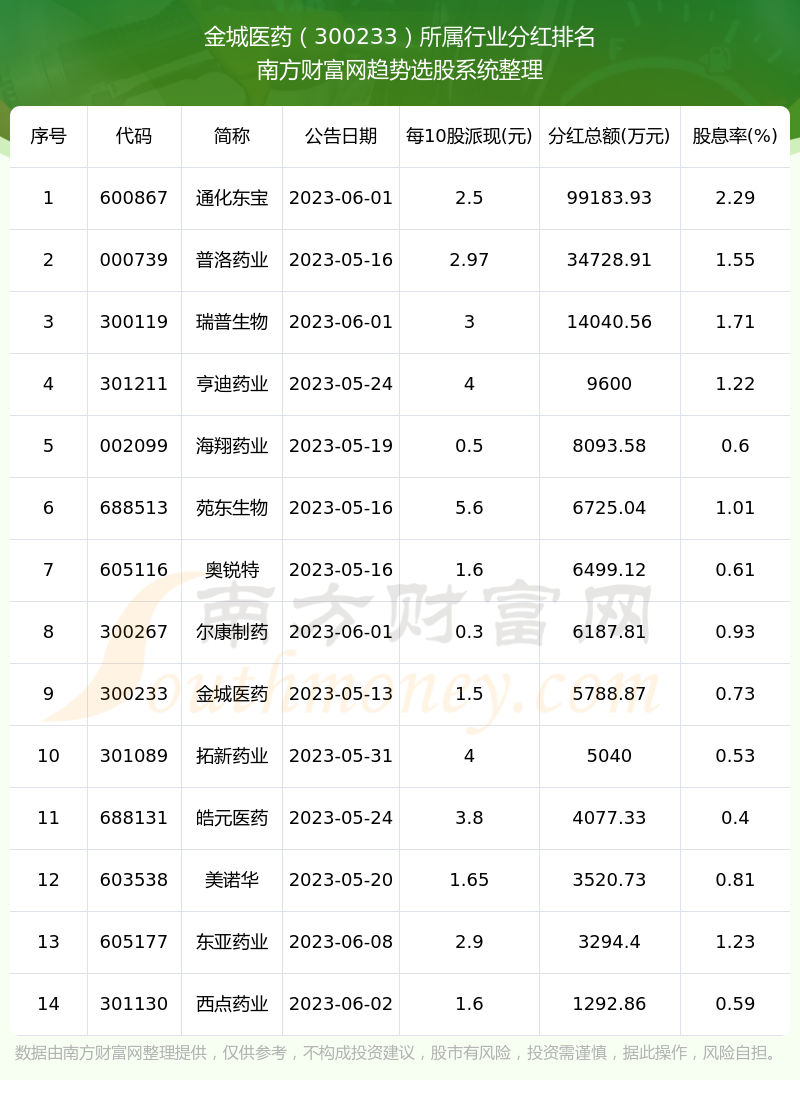Select the name 普洛药业
The height and width of the screenshot is (1102, 800).
point(232,260)
